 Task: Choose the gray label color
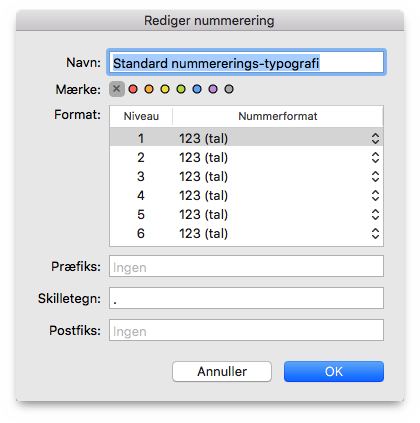click(x=229, y=89)
